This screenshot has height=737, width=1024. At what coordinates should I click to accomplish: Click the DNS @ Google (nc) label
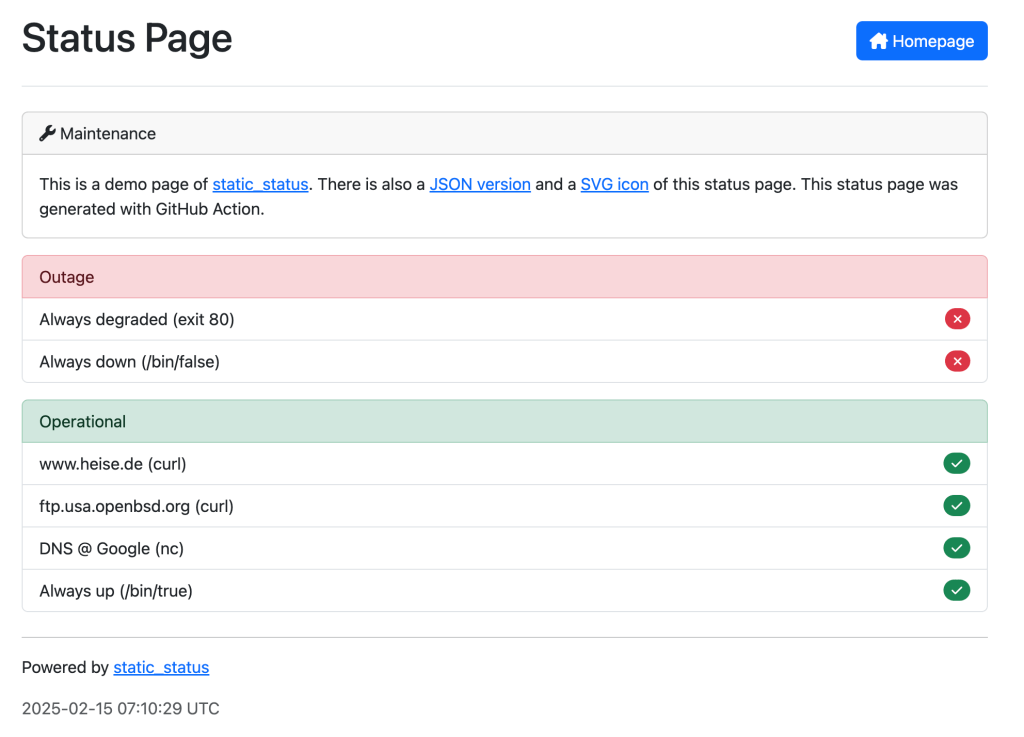click(x=112, y=548)
